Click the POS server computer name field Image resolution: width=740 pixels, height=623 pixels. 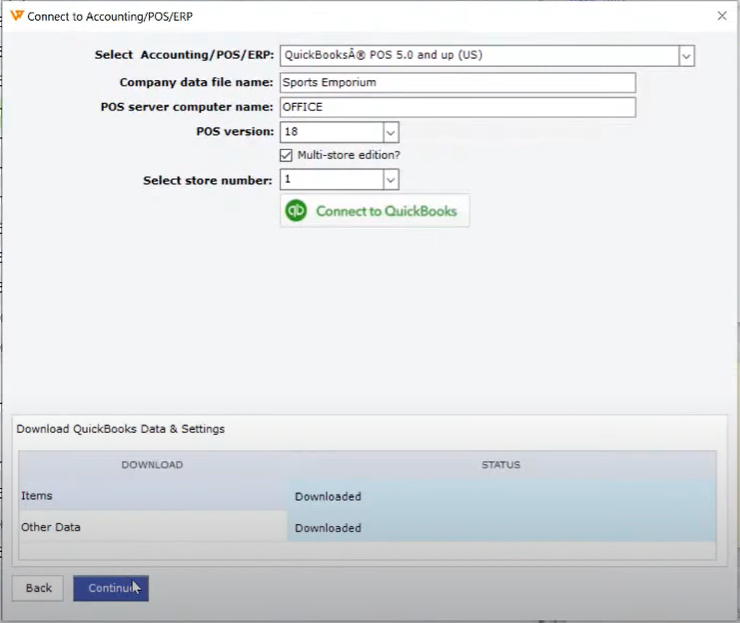click(457, 107)
